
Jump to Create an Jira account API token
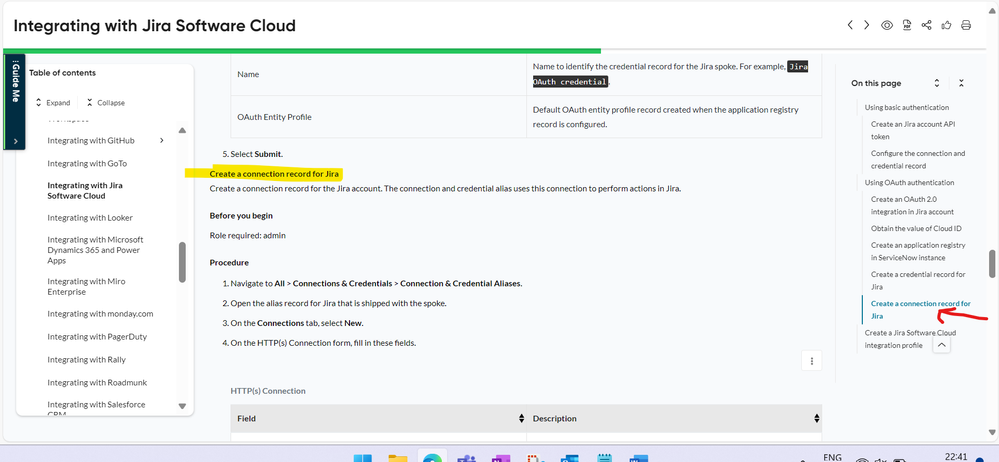[913, 130]
